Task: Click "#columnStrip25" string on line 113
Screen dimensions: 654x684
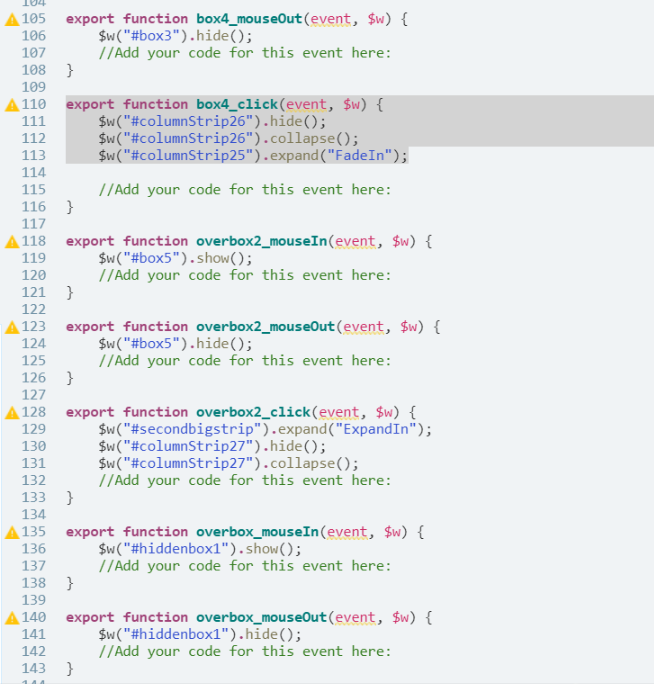Action: click(188, 155)
